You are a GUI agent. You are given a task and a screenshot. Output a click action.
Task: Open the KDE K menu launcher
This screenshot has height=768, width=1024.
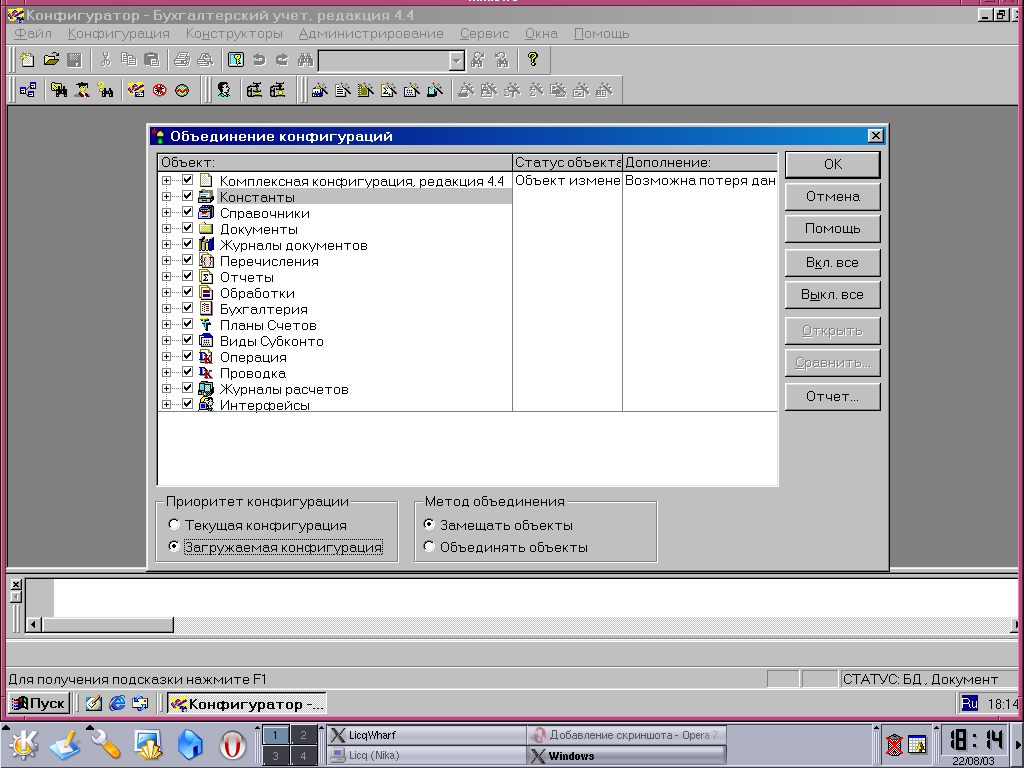[24, 744]
